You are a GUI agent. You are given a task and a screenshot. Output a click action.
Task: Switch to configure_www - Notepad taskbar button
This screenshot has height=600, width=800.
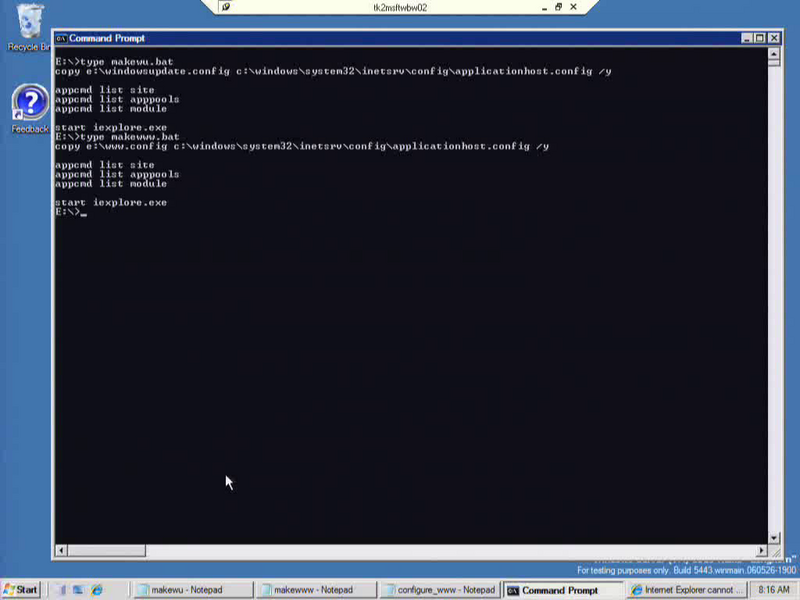[440, 590]
